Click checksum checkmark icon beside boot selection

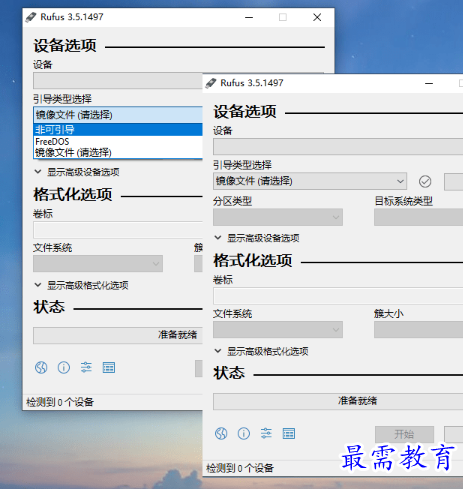coord(425,181)
